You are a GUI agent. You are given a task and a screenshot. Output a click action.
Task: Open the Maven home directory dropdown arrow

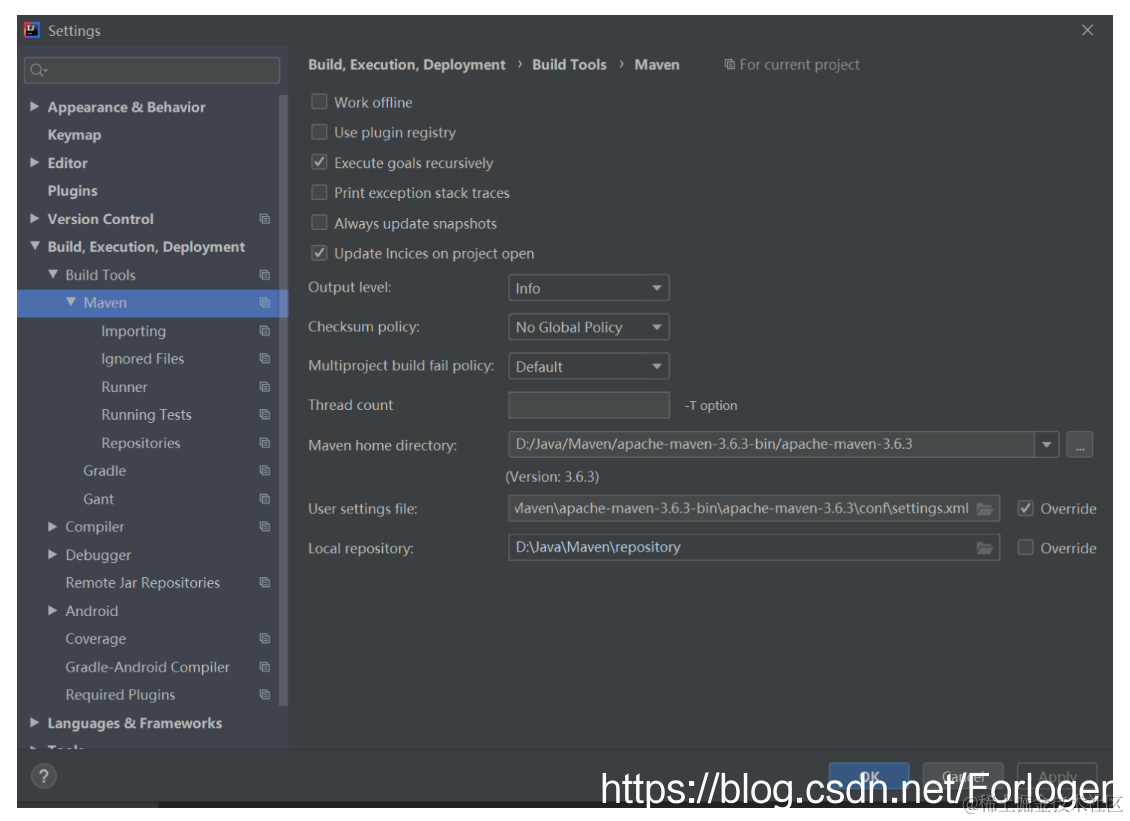[x=1046, y=445]
